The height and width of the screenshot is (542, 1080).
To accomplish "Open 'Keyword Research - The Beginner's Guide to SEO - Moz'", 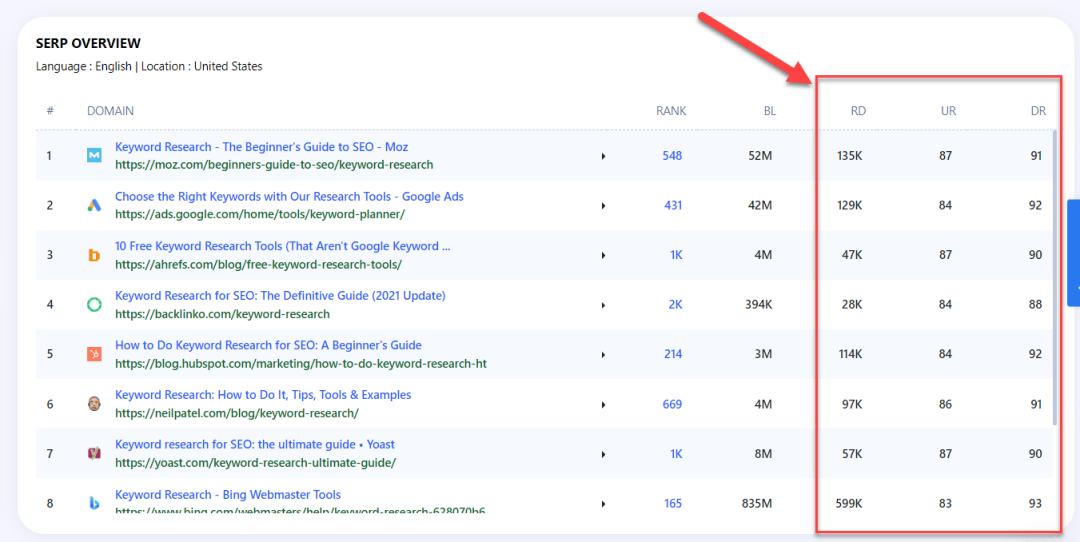I will coord(262,147).
